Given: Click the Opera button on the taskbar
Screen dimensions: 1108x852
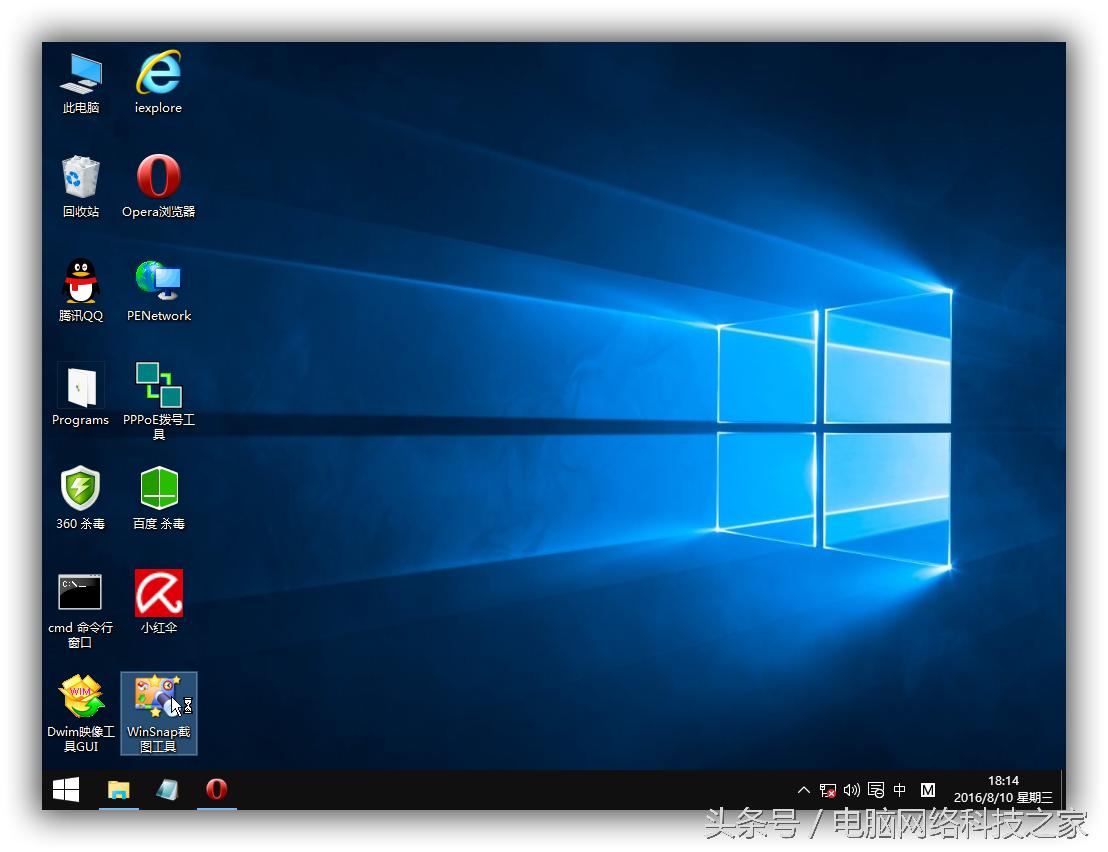Looking at the screenshot, I should (216, 790).
